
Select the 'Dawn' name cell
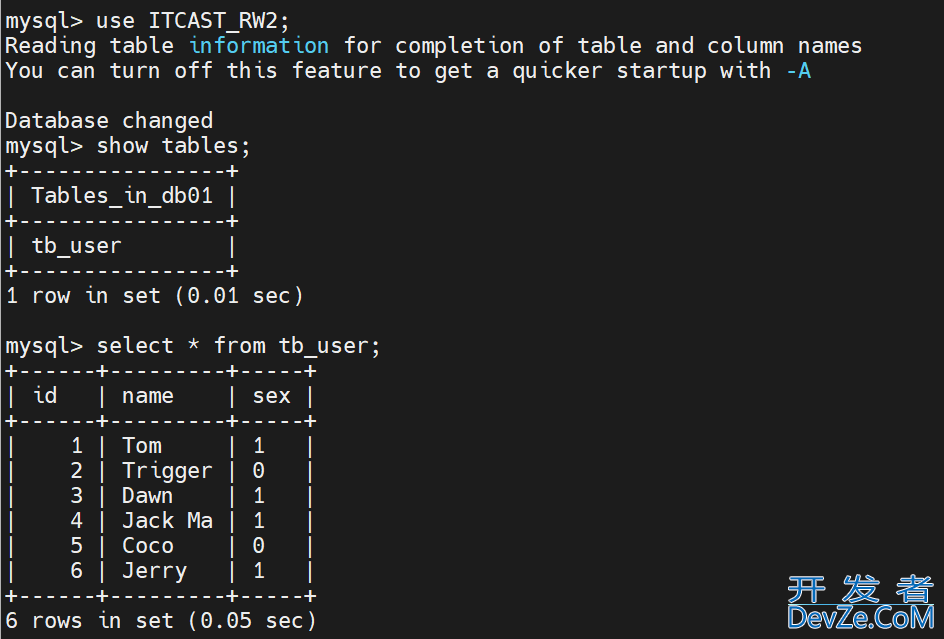click(148, 496)
